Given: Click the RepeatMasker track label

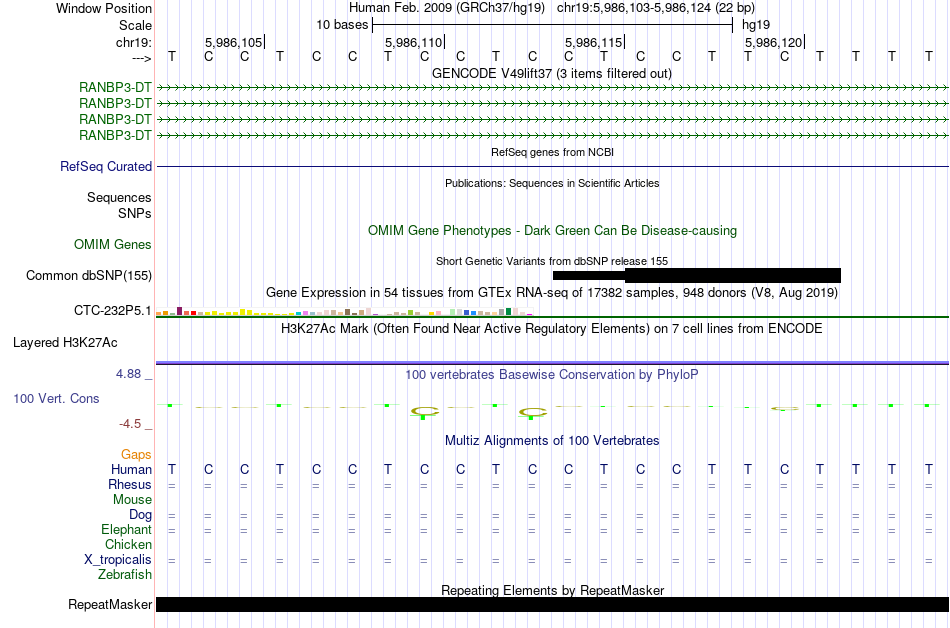Looking at the screenshot, I should (110, 604).
